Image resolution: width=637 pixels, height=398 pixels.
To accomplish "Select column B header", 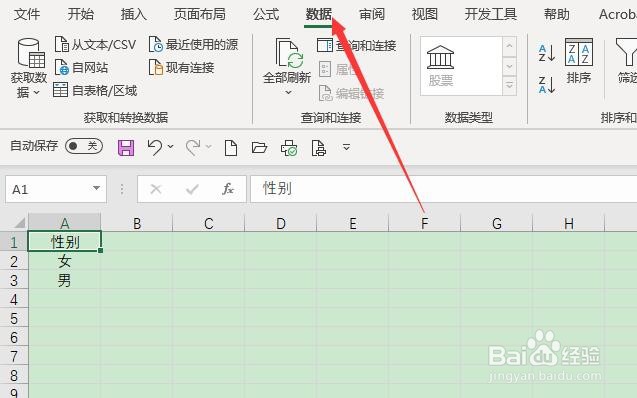I will (x=137, y=223).
